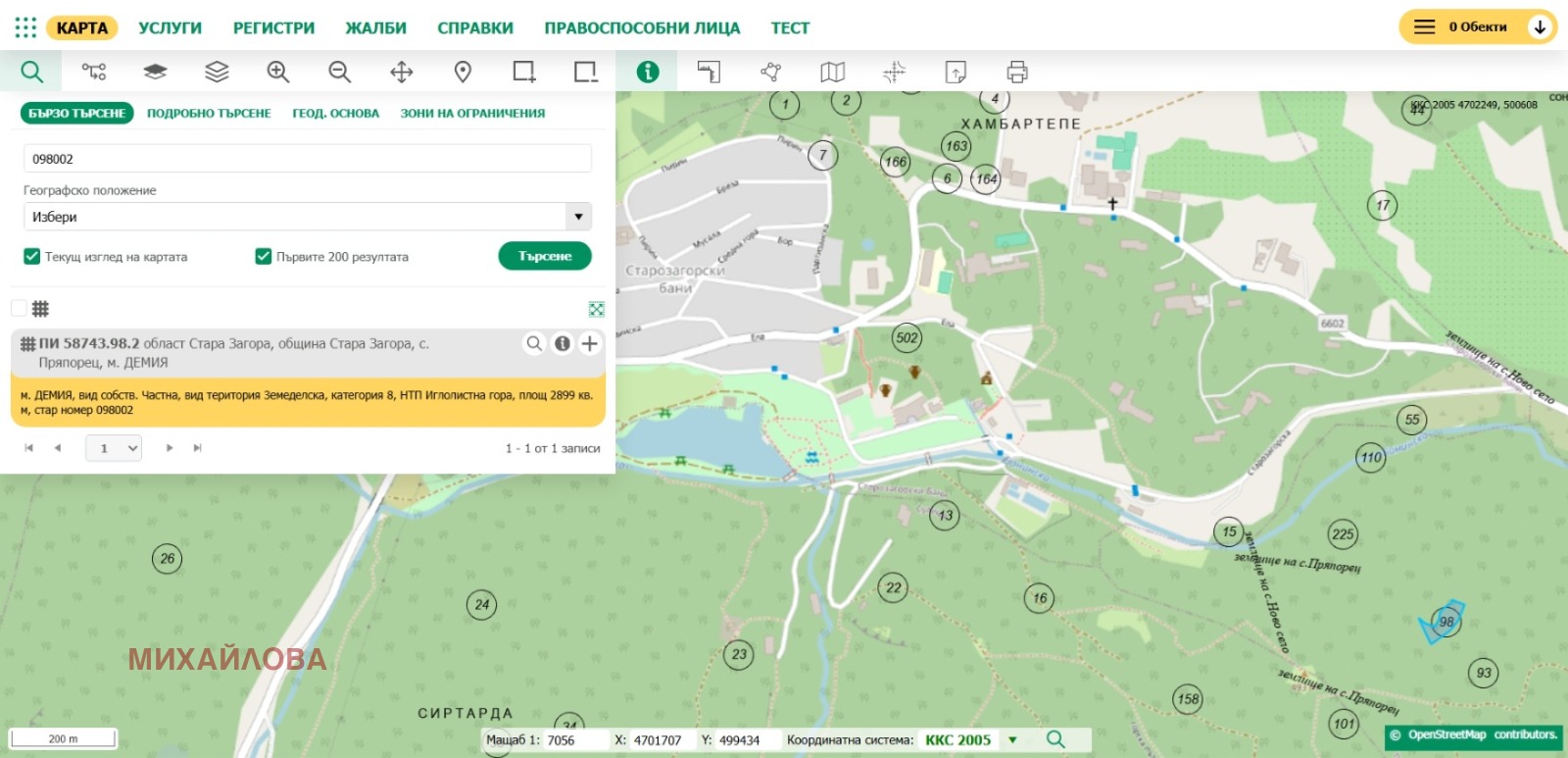Open the 'УСЛУГИ' menu

(x=170, y=27)
